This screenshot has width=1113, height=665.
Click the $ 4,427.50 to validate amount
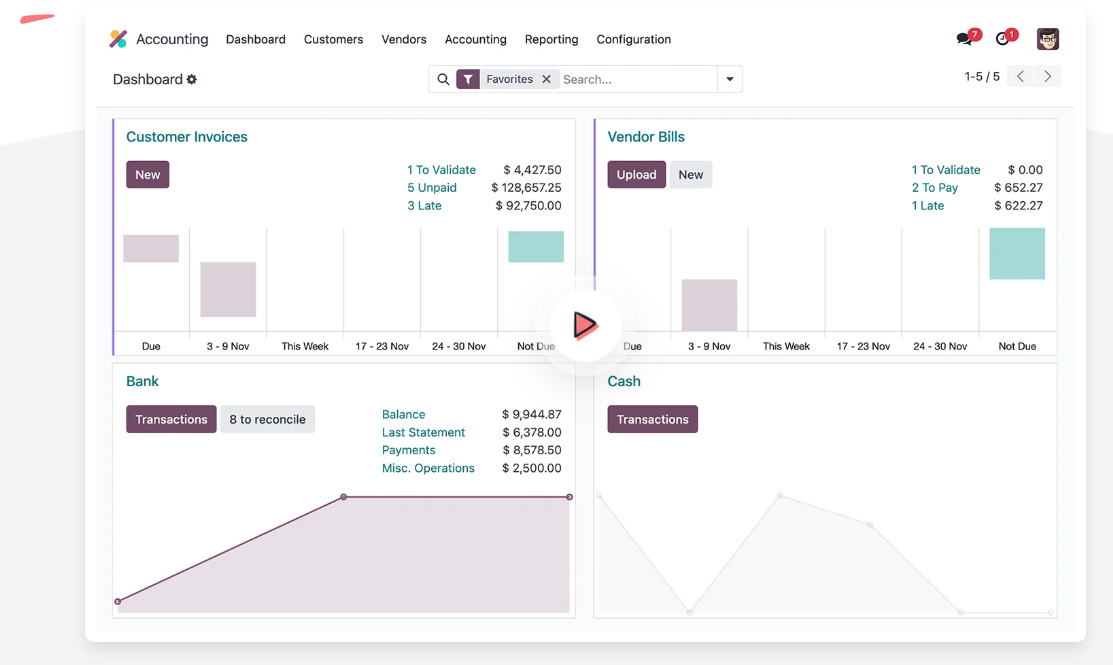pyautogui.click(x=532, y=170)
